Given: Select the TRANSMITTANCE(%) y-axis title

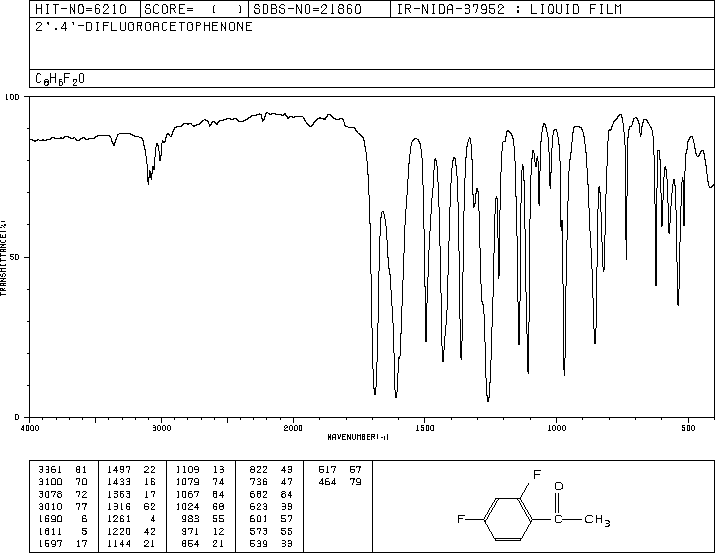Looking at the screenshot, I should [x=3, y=258].
